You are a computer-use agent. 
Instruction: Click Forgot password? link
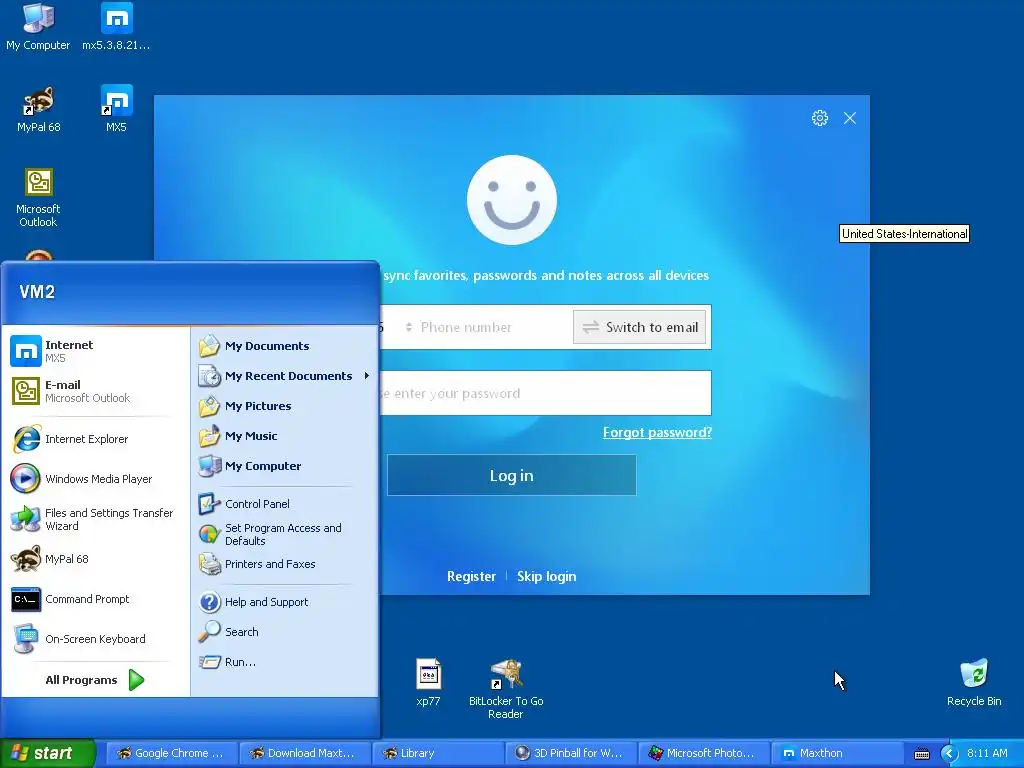[657, 432]
